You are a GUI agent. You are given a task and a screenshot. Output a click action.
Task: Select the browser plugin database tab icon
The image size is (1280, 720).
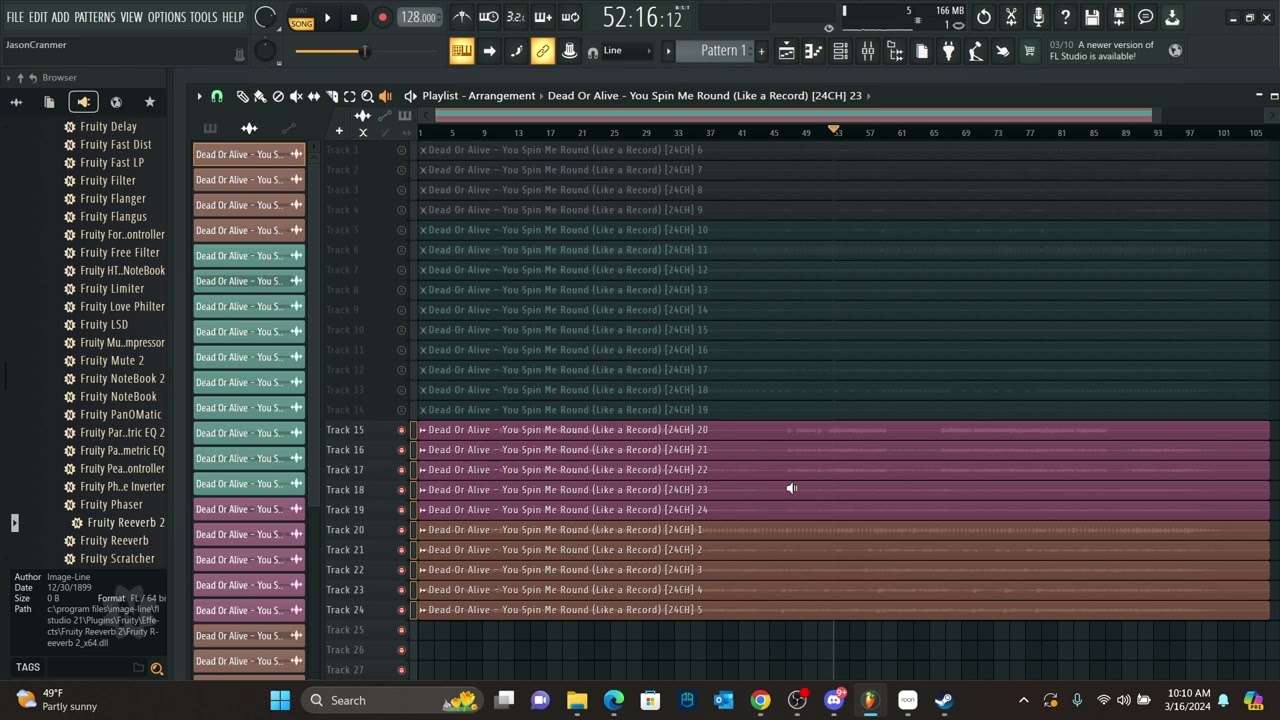83,102
